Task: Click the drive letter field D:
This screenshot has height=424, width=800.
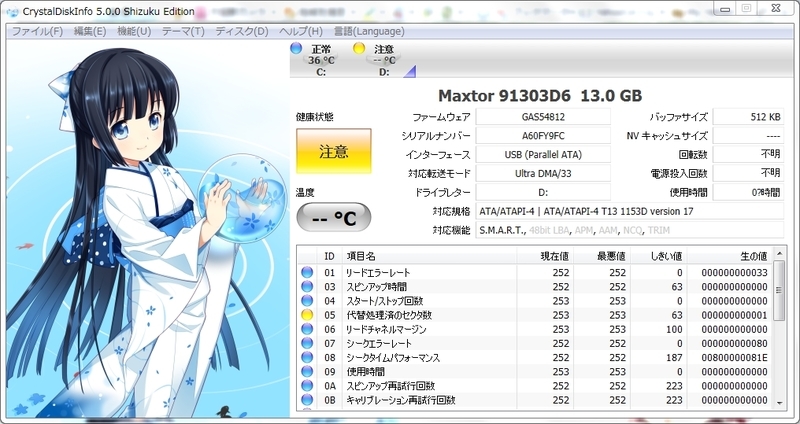Action: click(x=543, y=192)
